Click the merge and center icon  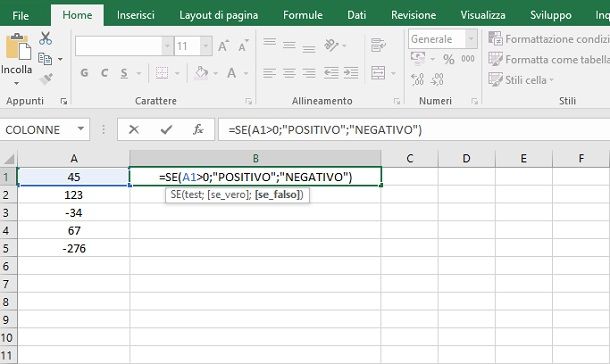378,73
